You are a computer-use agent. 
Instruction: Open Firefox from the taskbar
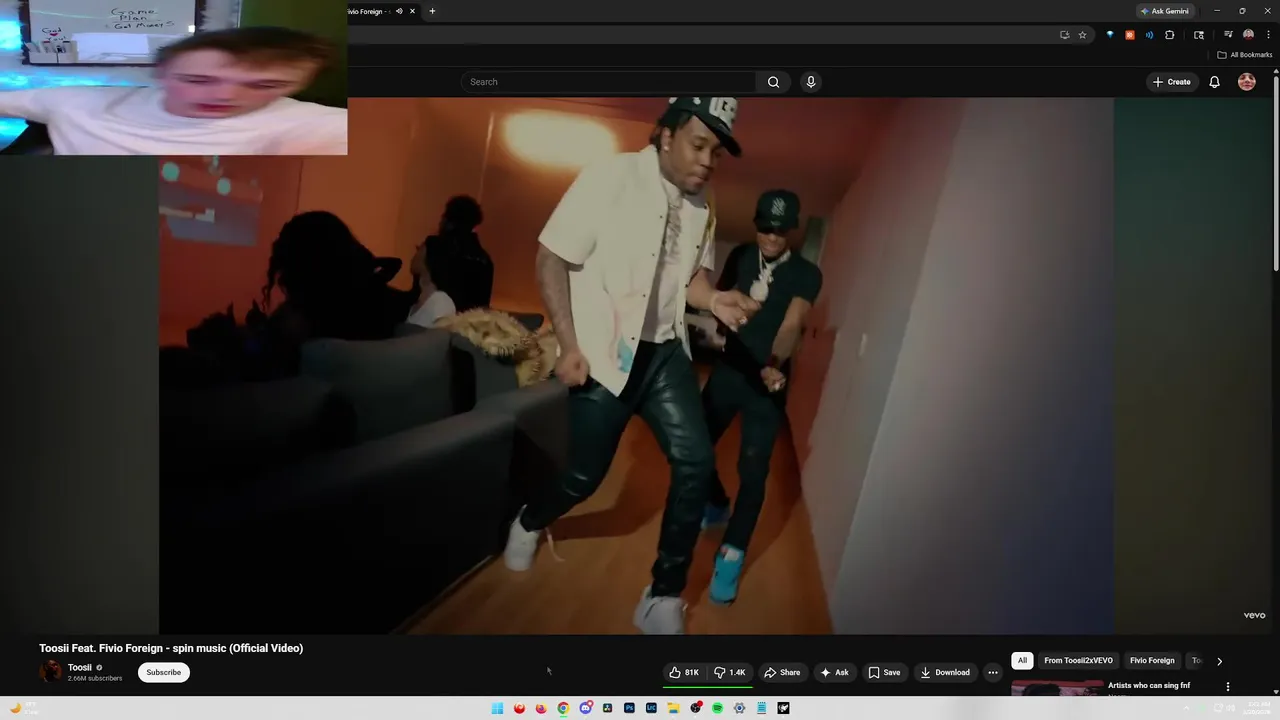pyautogui.click(x=541, y=708)
